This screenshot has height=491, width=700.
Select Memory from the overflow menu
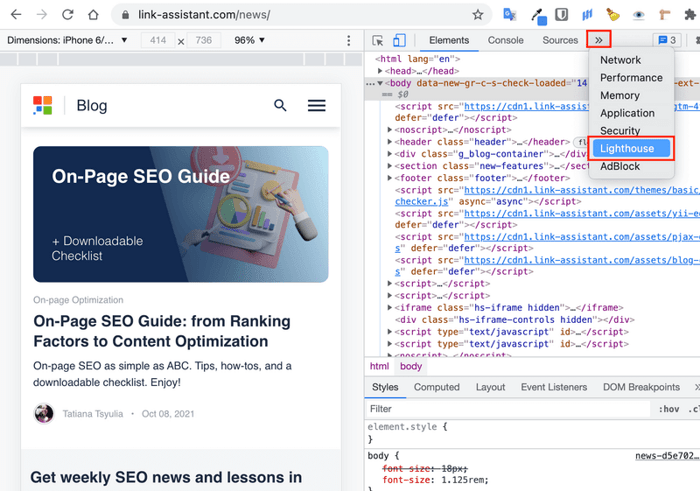pyautogui.click(x=620, y=96)
